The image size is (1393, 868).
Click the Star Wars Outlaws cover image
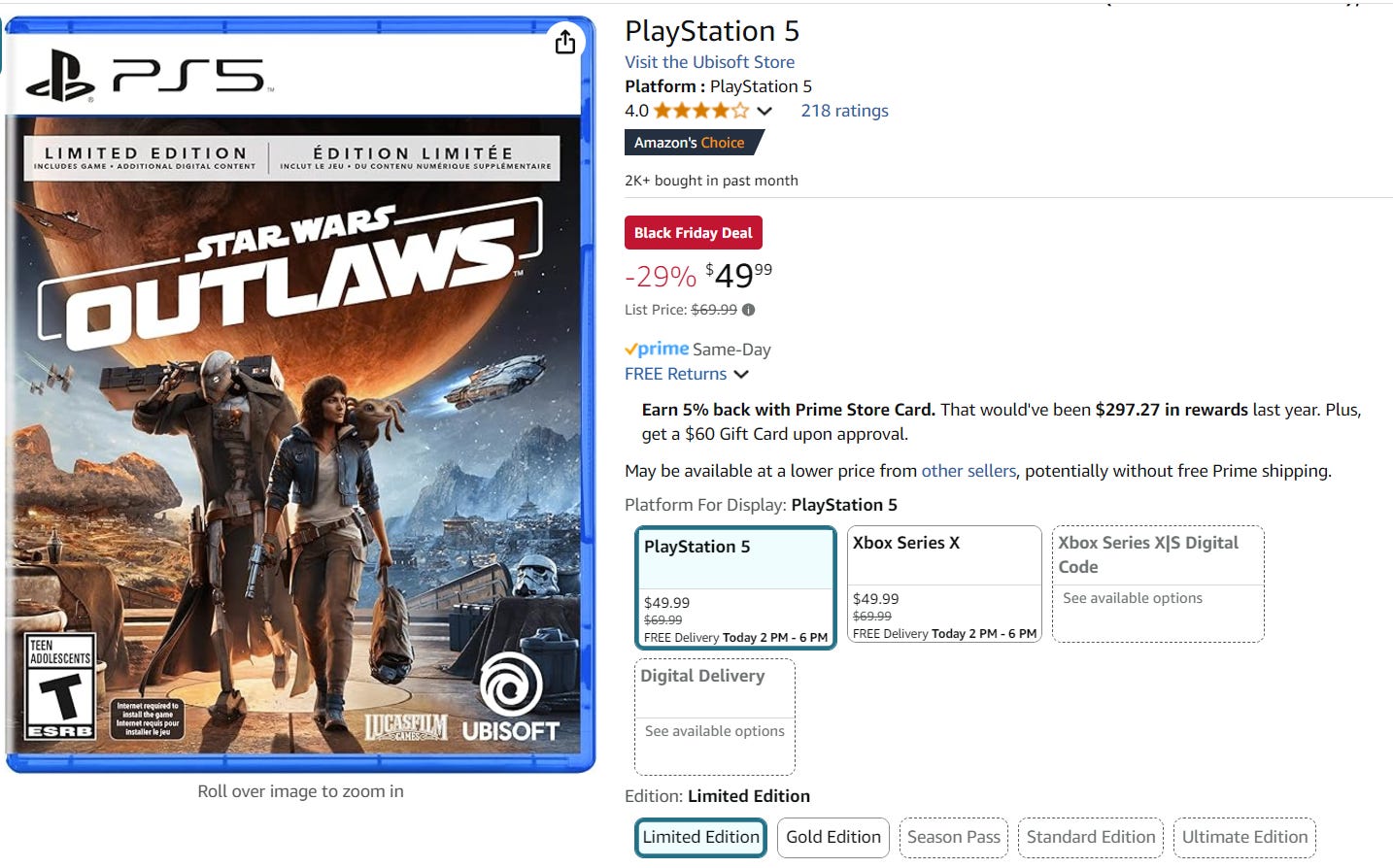point(300,394)
